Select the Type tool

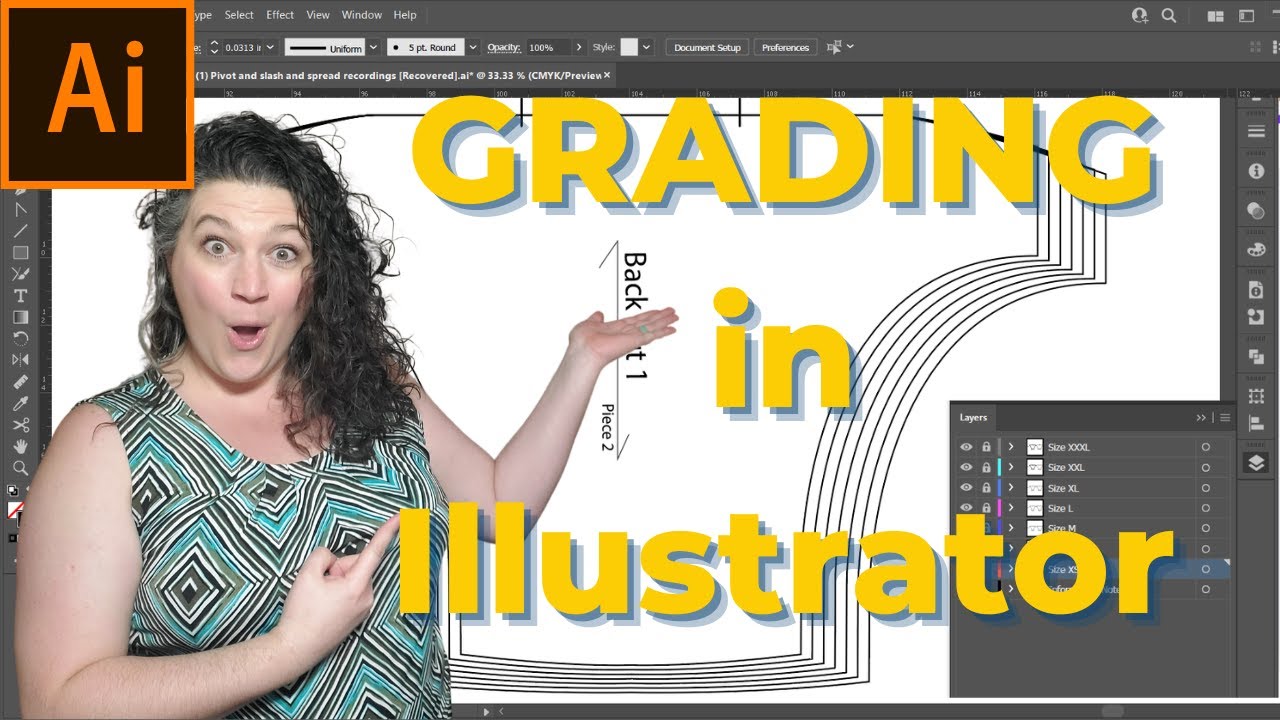pyautogui.click(x=20, y=296)
